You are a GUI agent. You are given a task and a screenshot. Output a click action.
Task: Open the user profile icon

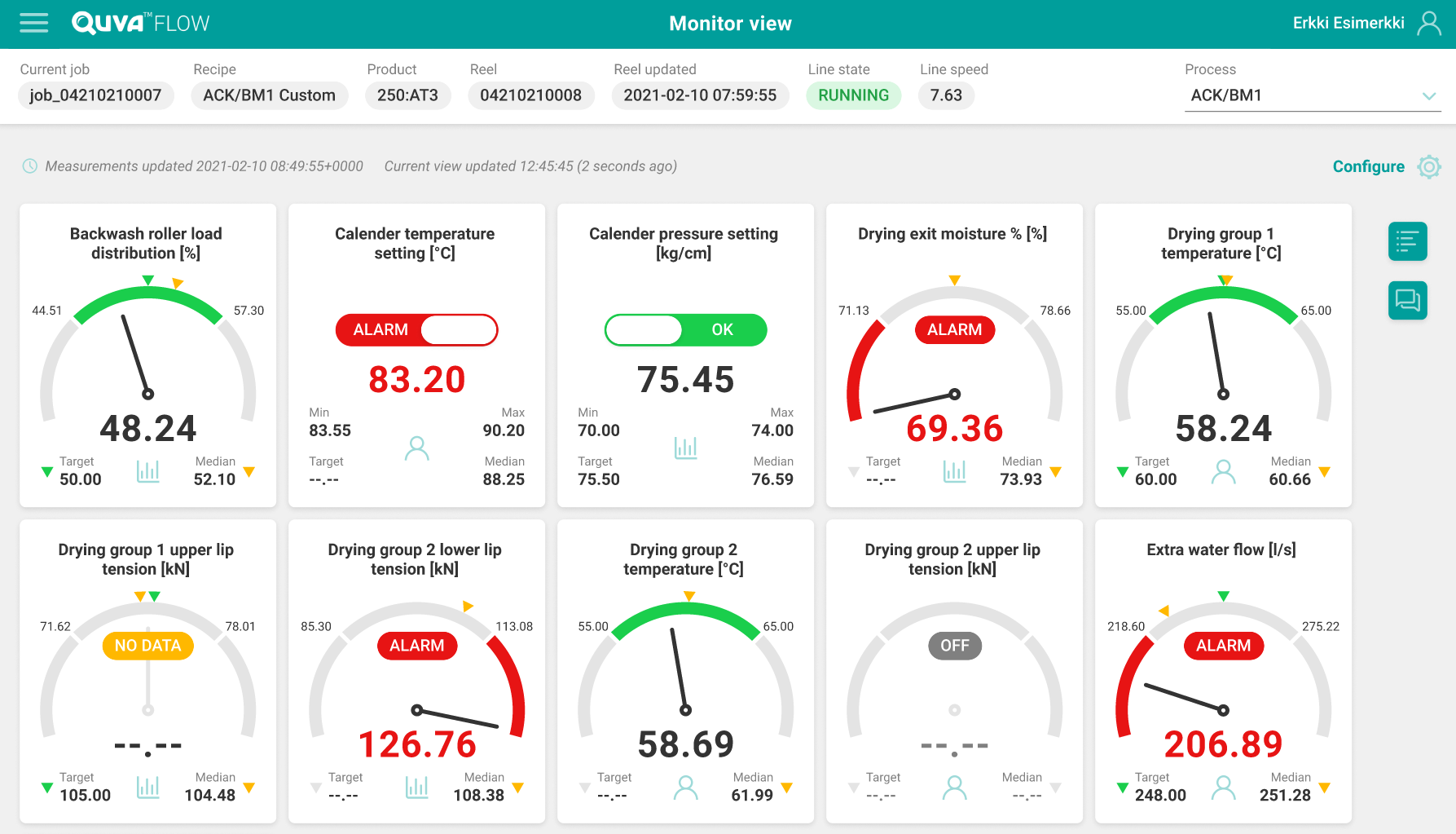tap(1429, 23)
